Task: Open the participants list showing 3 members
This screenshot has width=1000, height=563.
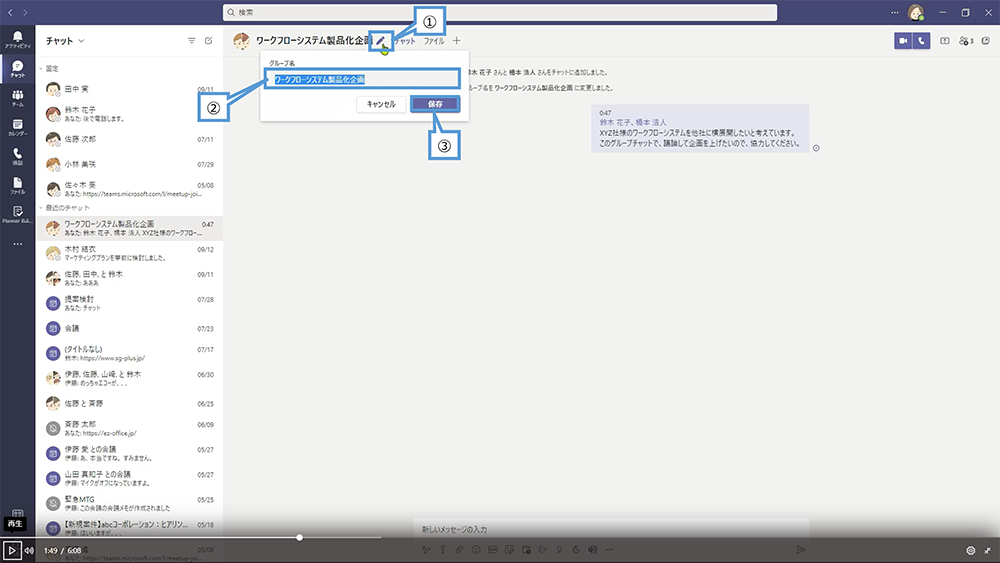Action: coord(966,41)
